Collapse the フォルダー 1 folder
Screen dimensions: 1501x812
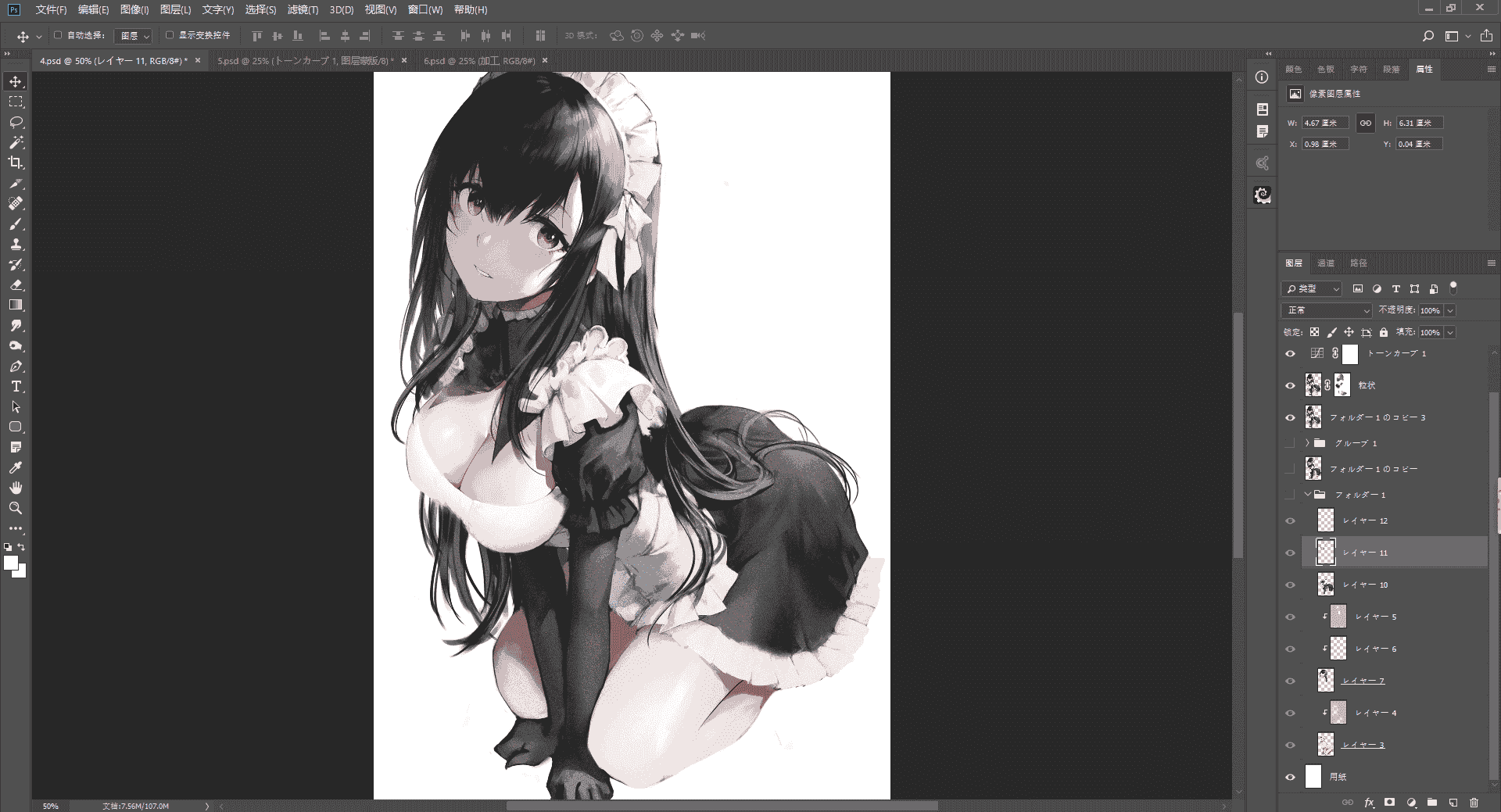click(x=1307, y=495)
